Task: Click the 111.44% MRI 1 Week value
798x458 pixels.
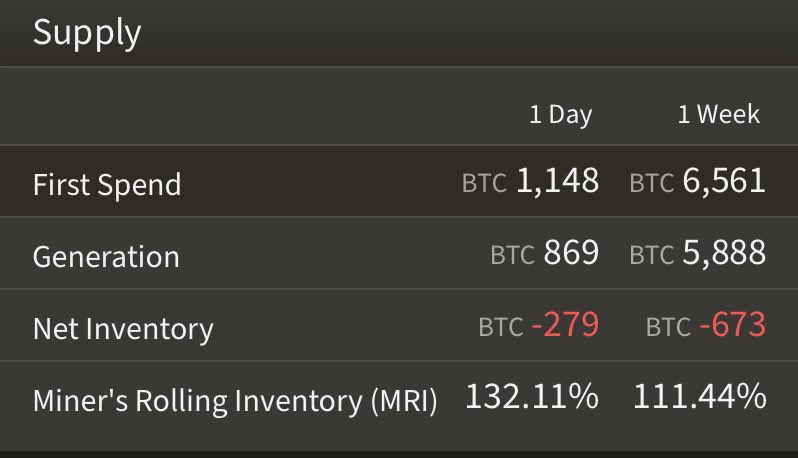Action: [x=700, y=396]
